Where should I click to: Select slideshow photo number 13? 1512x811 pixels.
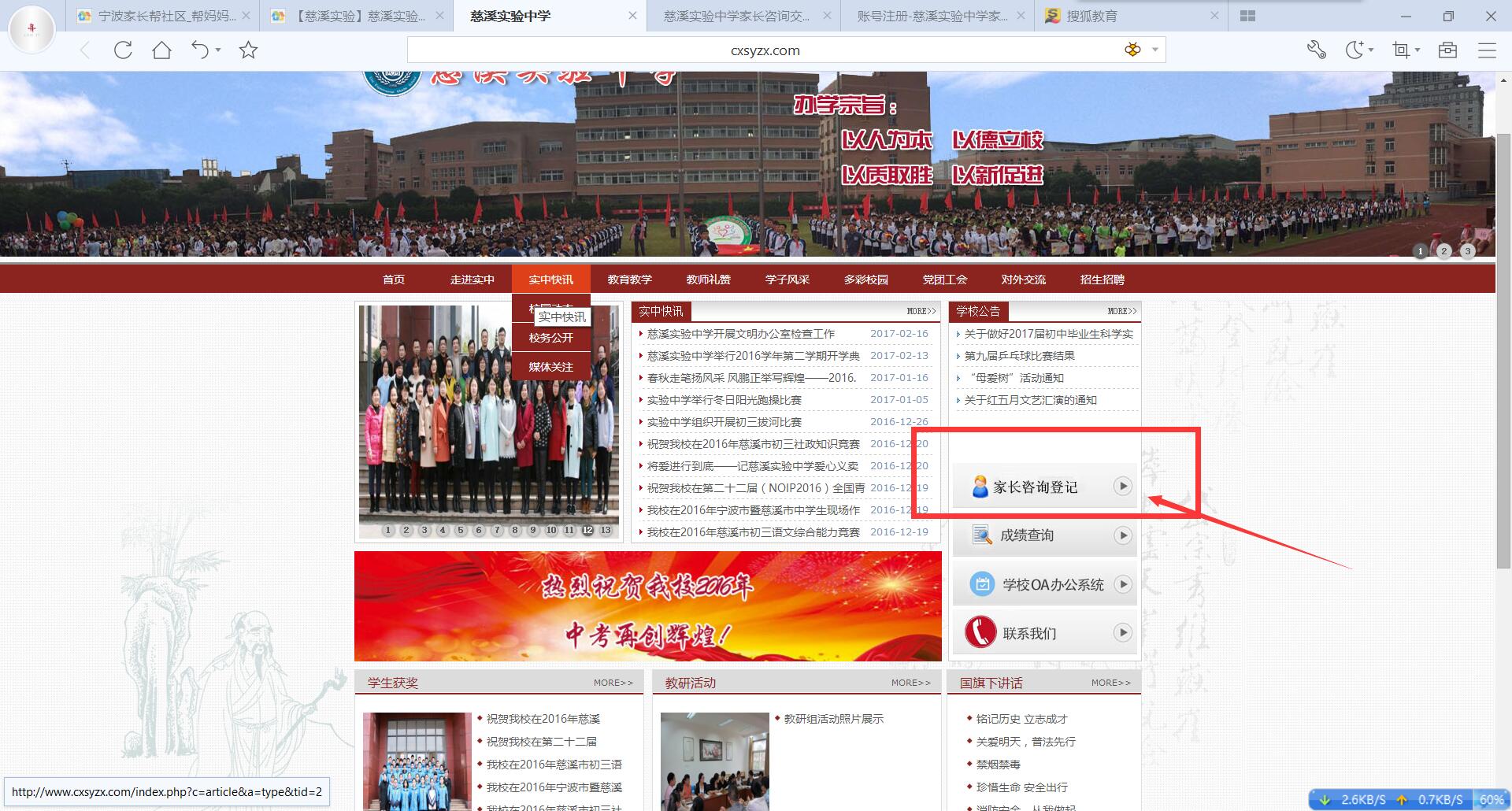(x=606, y=530)
